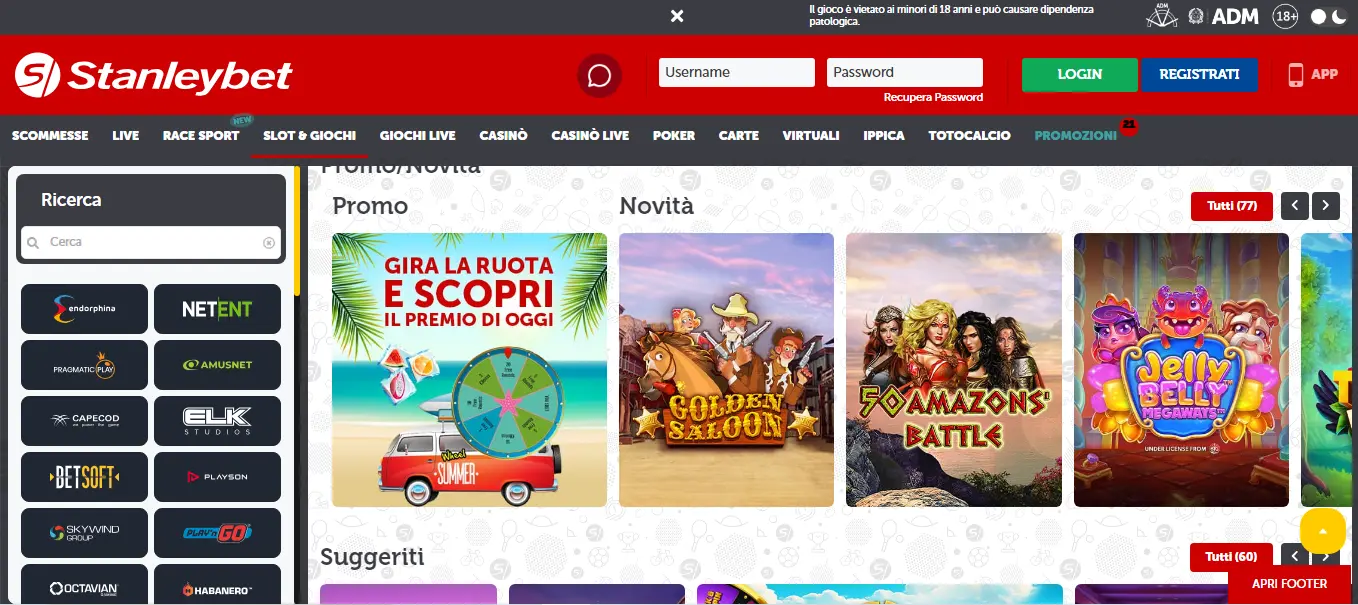Click the ADM state emblem logo

tap(1196, 16)
